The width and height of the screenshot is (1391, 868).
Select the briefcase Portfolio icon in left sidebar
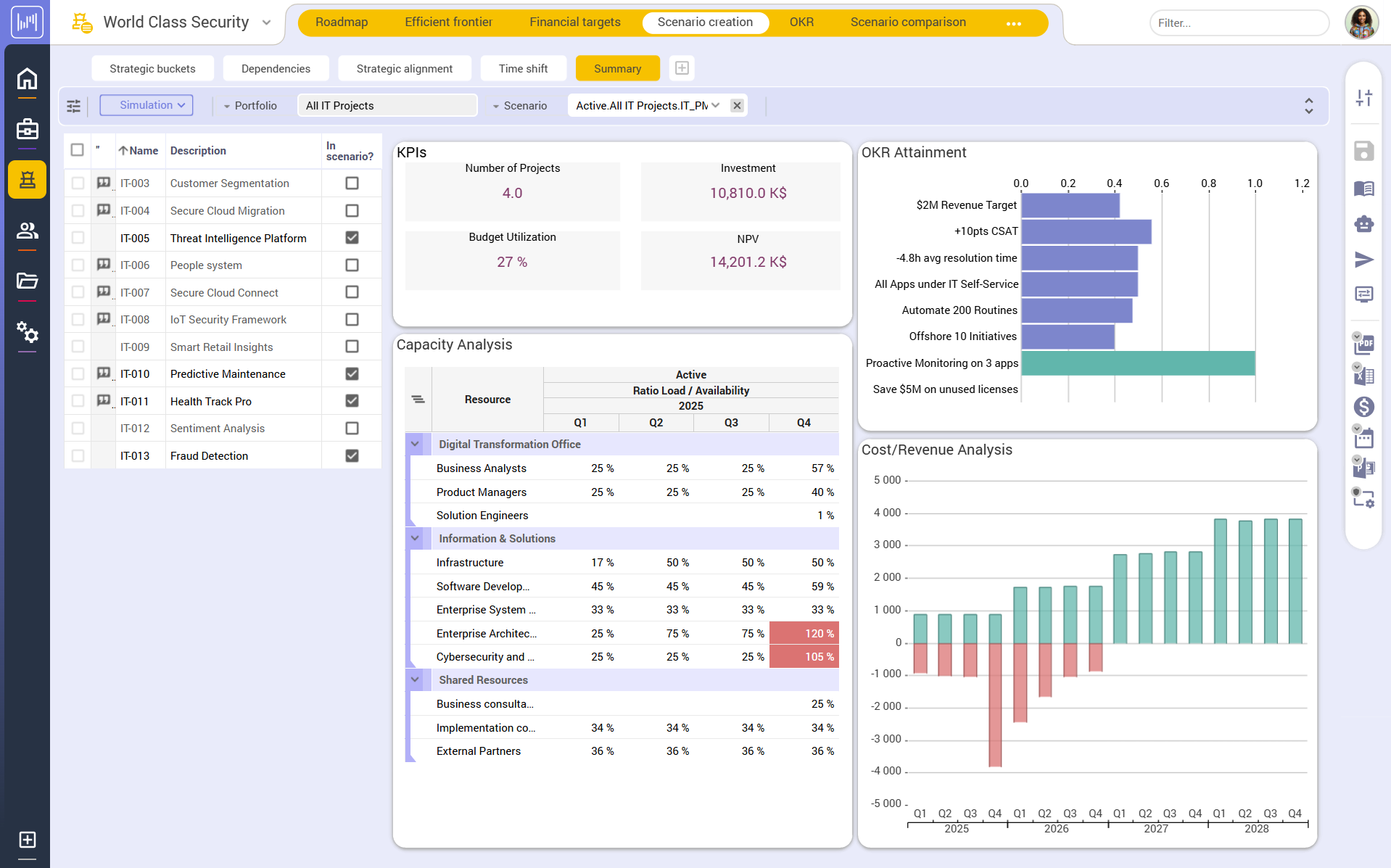coord(27,129)
